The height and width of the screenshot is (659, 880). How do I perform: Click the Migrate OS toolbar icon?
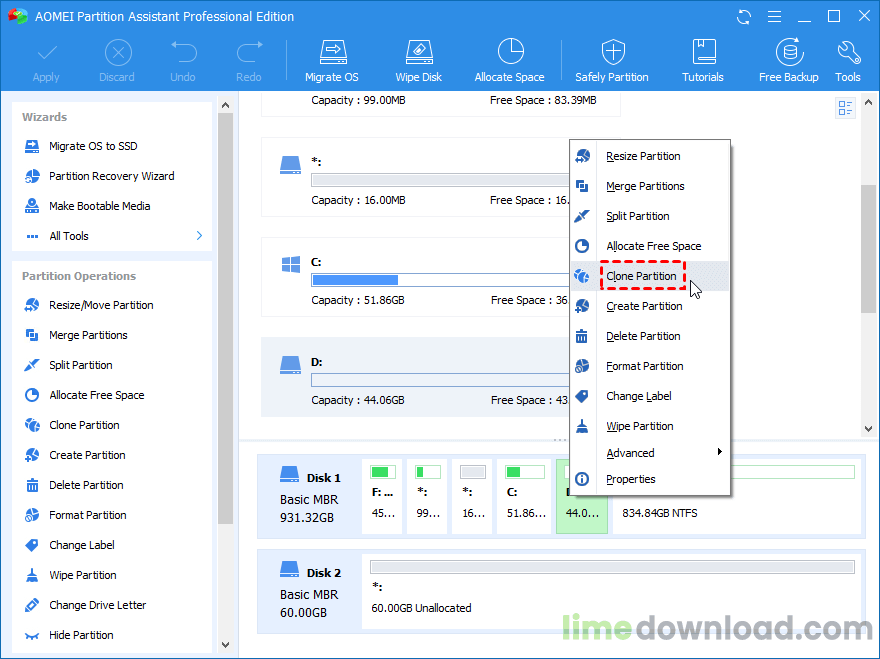[x=331, y=60]
